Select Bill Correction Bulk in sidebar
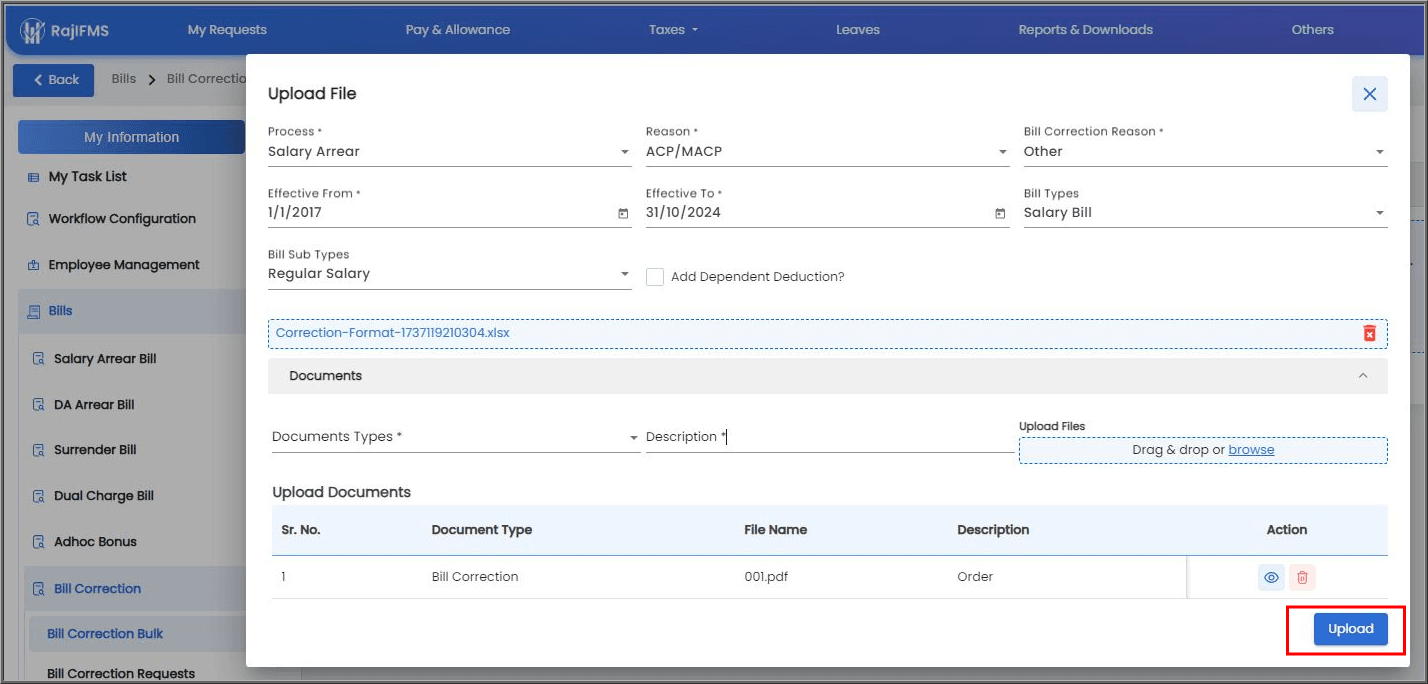This screenshot has height=684, width=1428. (105, 634)
